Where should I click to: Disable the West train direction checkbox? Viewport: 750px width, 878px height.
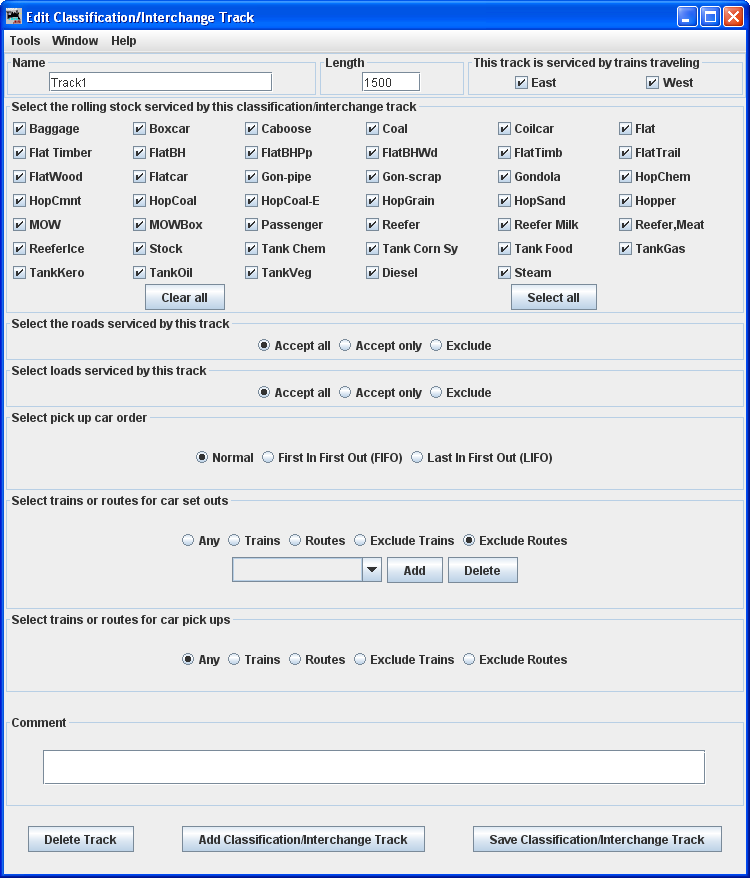coord(653,83)
